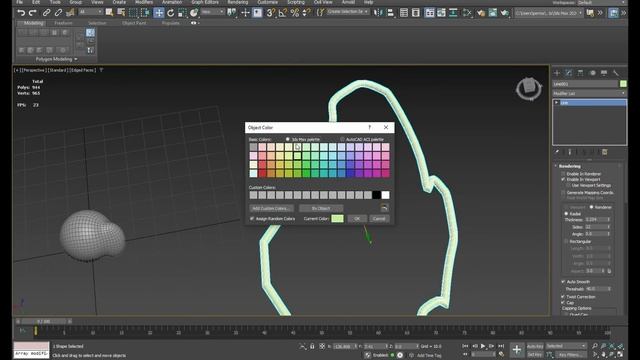This screenshot has height=360, width=640.
Task: Pick the black custom color swatch
Action: (376, 195)
